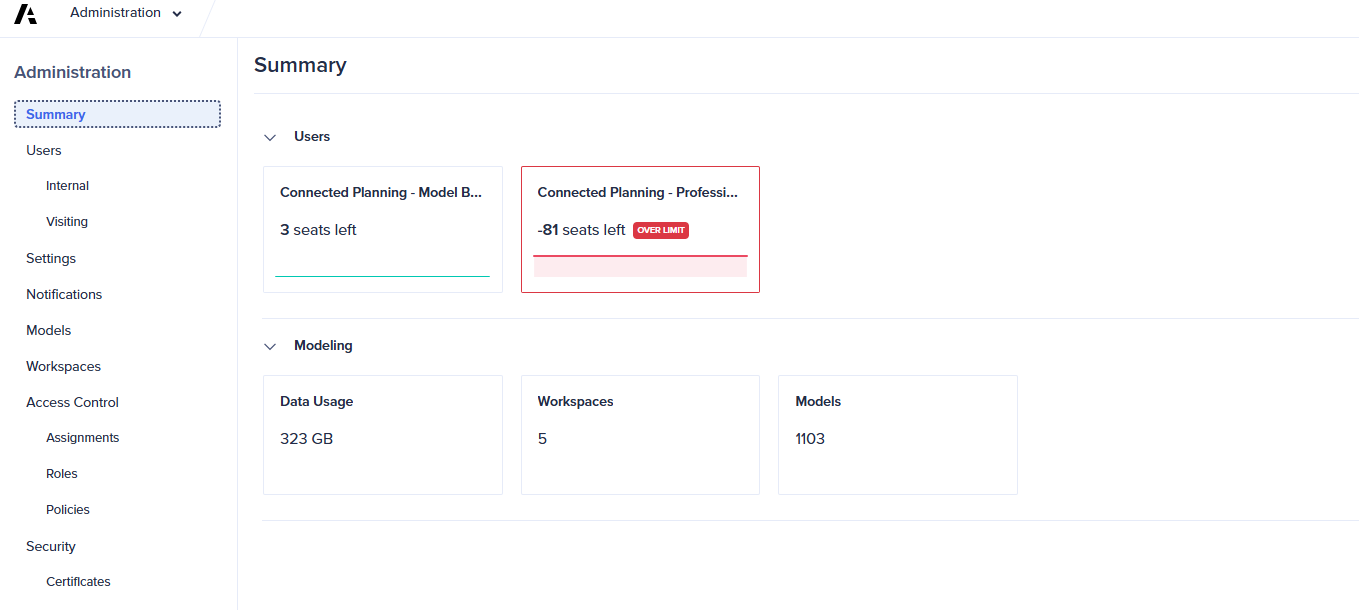Go to Policies page
Viewport: 1359px width, 610px height.
click(x=68, y=510)
